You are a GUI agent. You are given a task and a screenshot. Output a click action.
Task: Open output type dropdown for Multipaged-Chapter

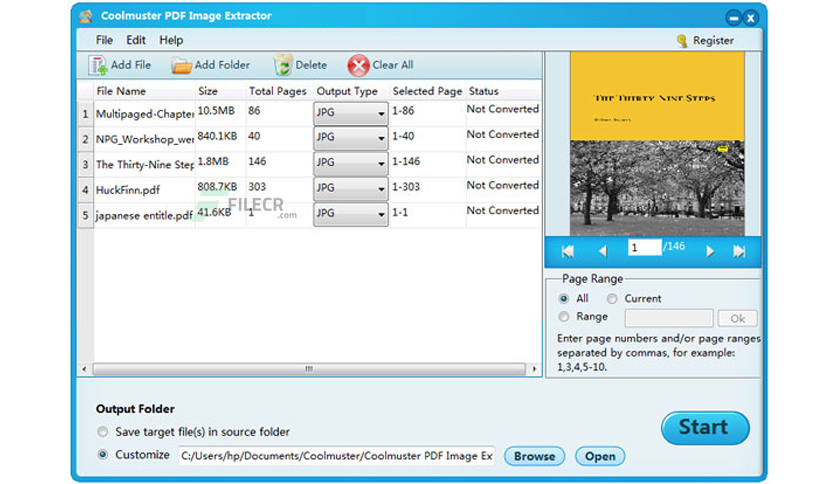[x=350, y=113]
